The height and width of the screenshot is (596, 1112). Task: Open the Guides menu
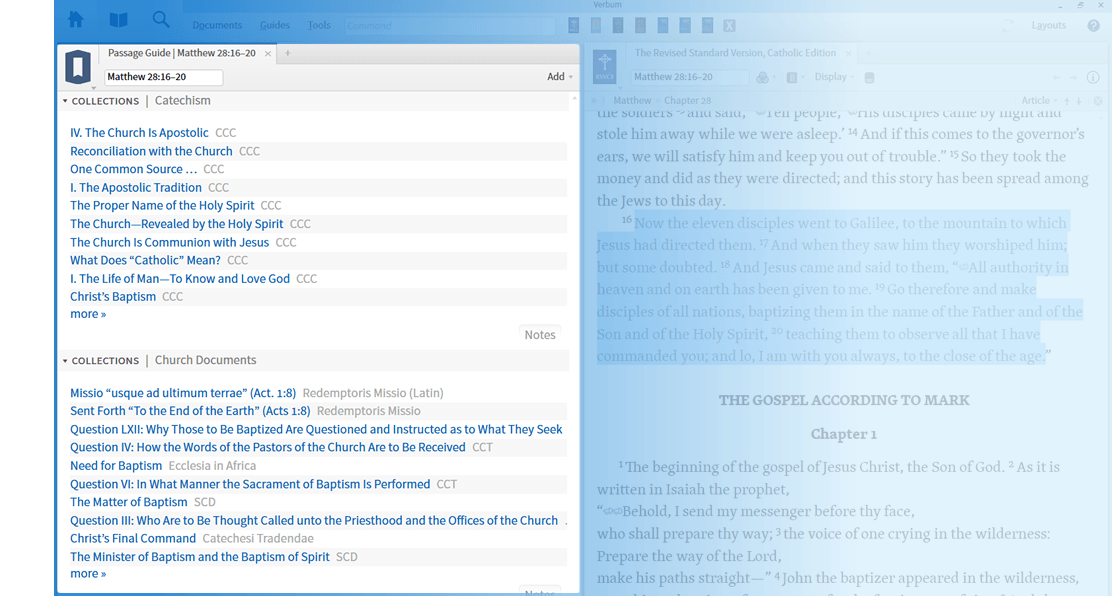[x=274, y=26]
